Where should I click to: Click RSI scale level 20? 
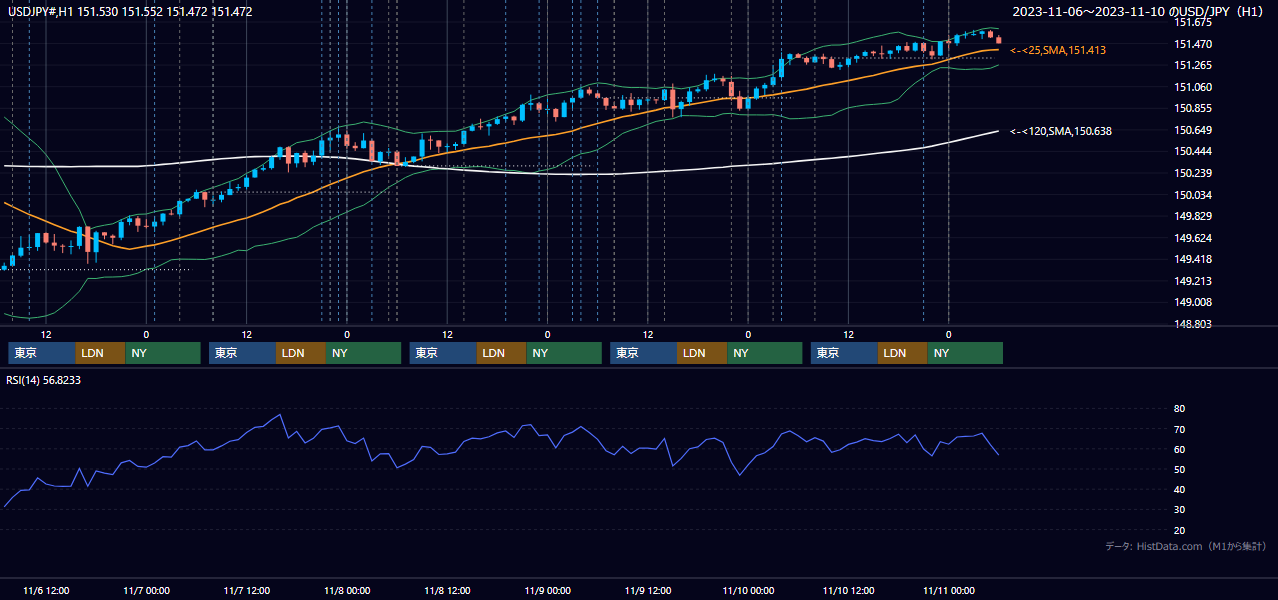1179,530
